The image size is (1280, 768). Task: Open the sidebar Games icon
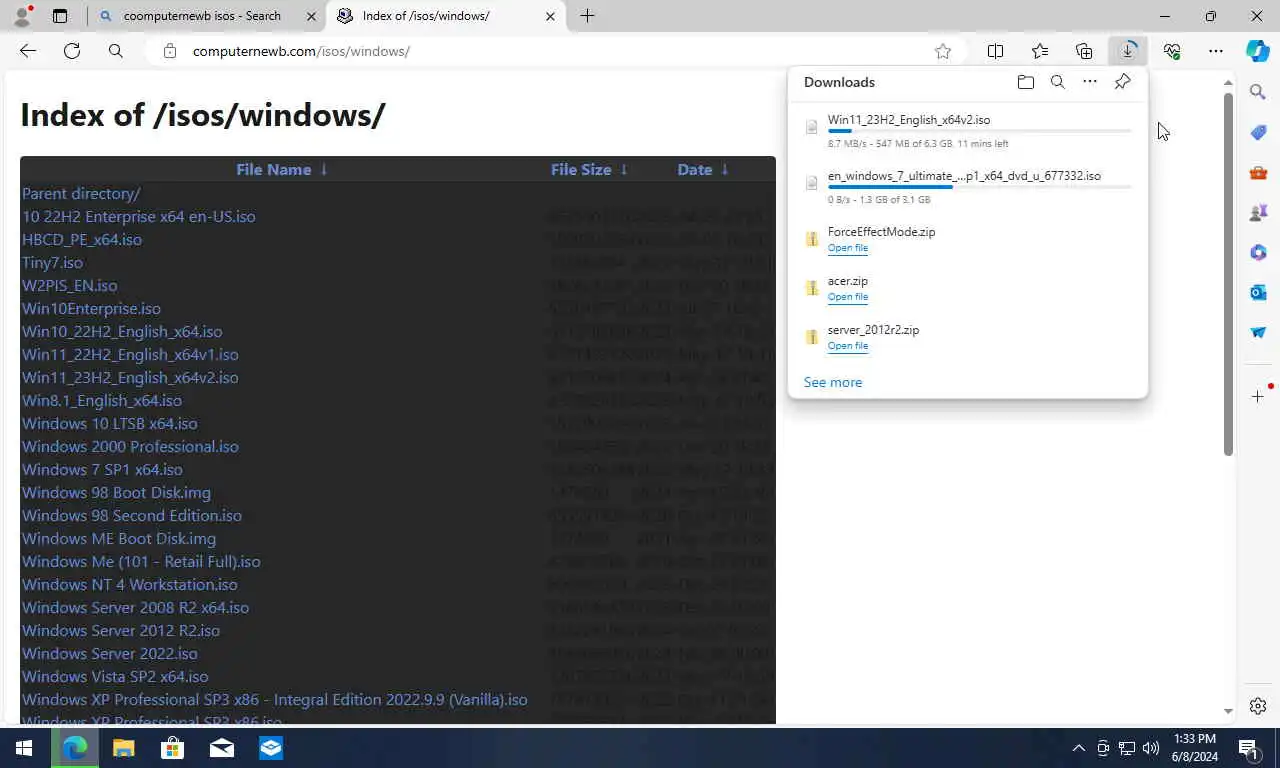[x=1258, y=212]
